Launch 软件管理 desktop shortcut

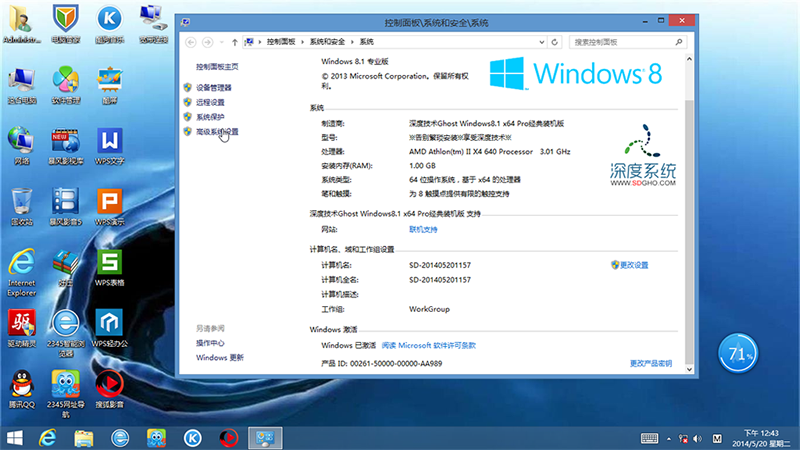pos(66,86)
